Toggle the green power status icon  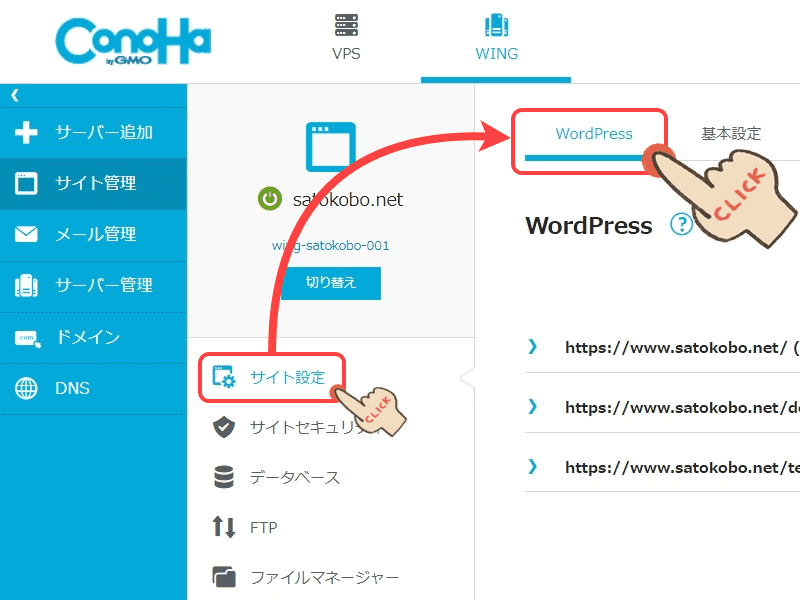(x=270, y=199)
